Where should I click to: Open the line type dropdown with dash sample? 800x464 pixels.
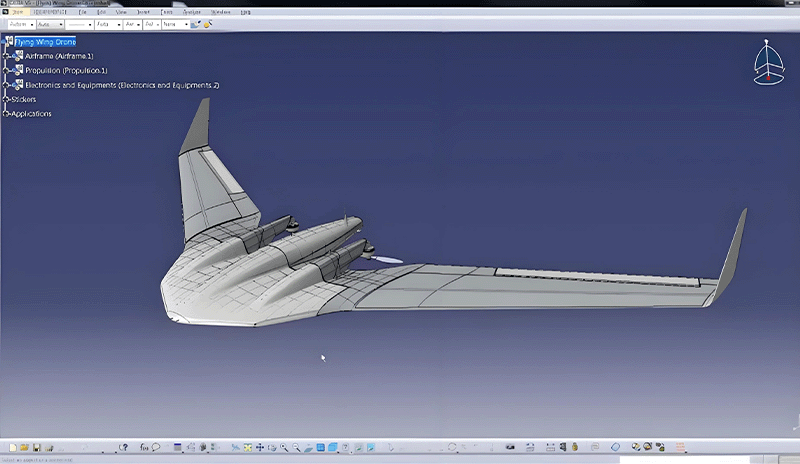(79, 24)
